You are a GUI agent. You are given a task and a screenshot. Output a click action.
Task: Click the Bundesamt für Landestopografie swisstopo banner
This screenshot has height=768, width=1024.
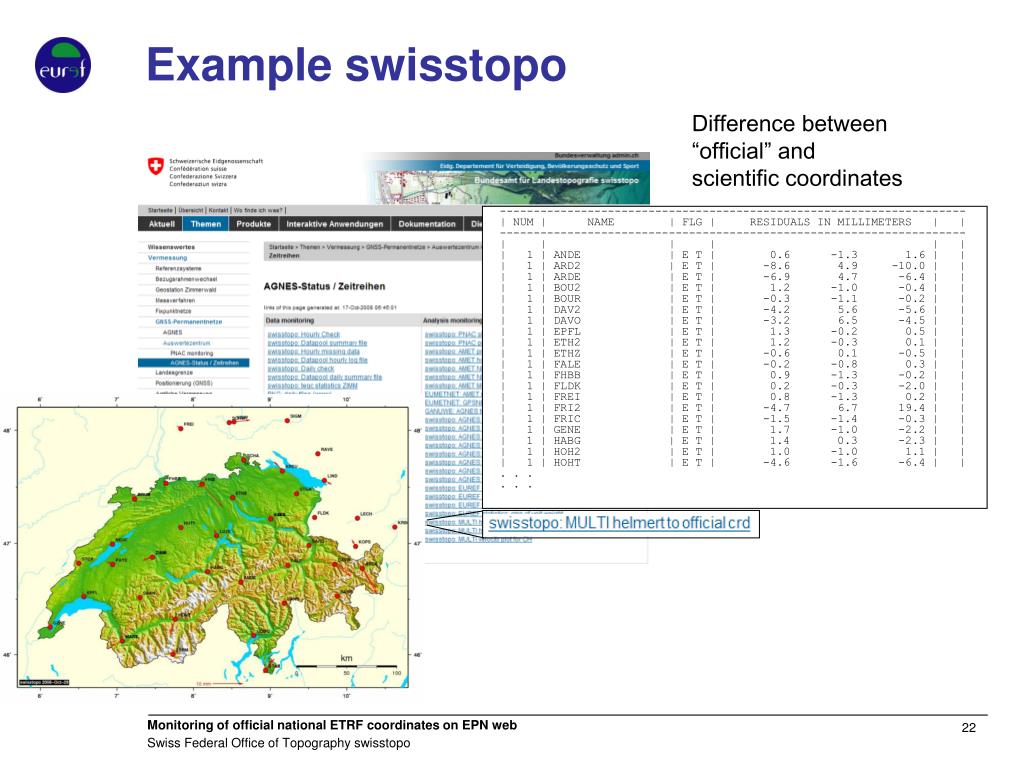[556, 180]
